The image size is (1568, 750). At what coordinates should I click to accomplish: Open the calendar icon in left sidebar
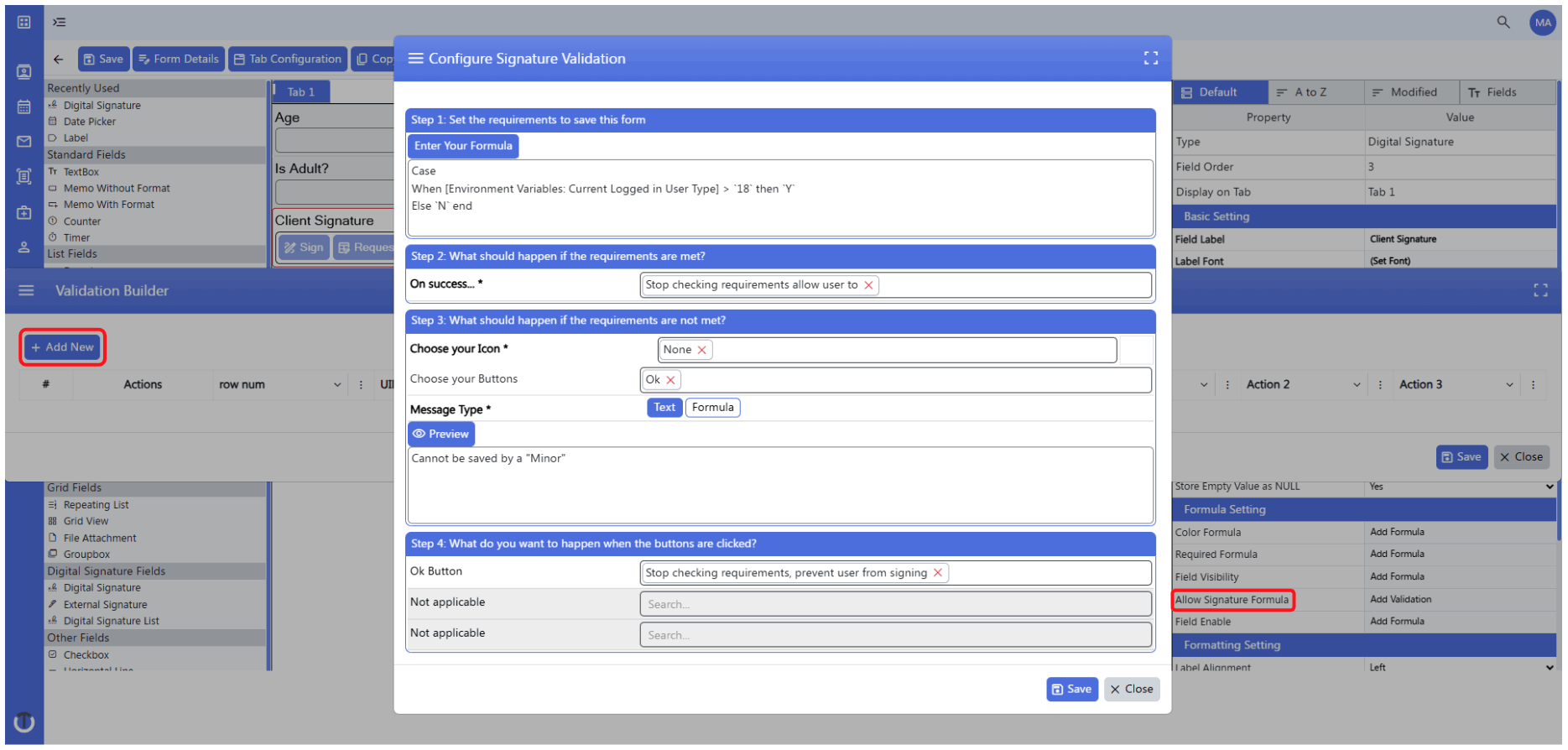[x=23, y=107]
